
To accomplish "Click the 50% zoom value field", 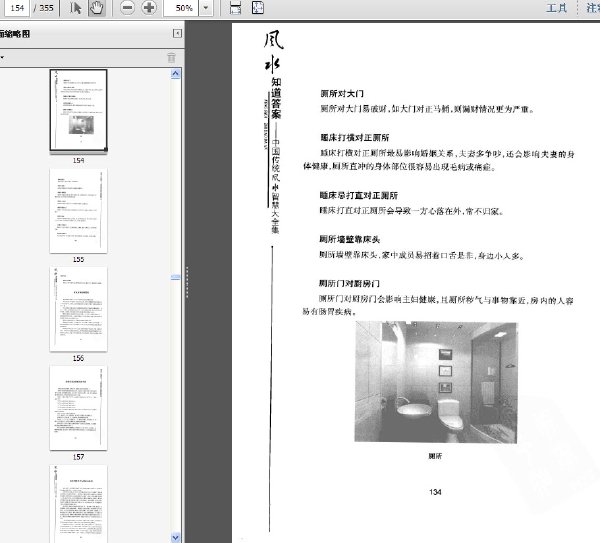I will click(x=181, y=8).
